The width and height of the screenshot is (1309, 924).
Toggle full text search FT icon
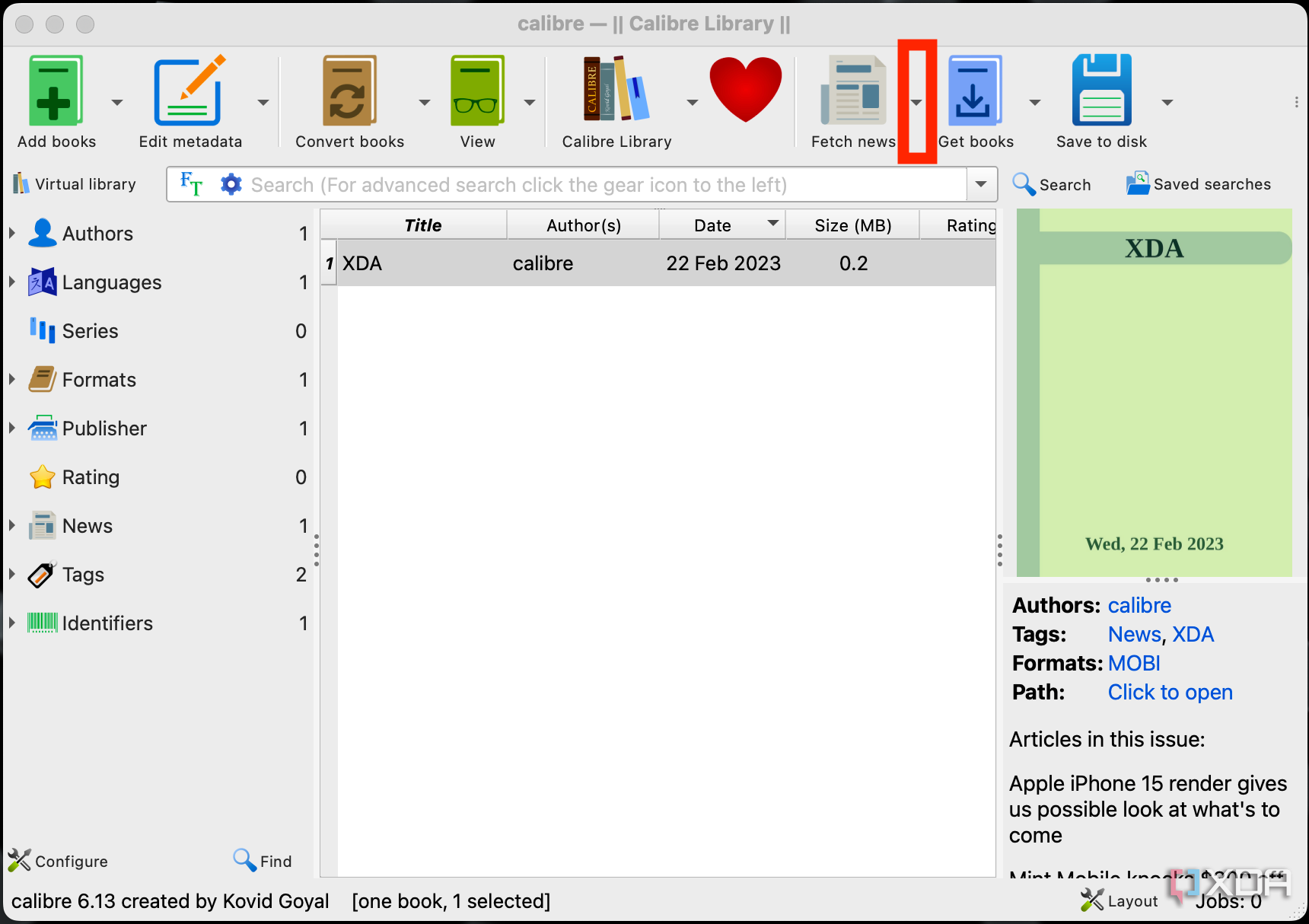point(191,183)
